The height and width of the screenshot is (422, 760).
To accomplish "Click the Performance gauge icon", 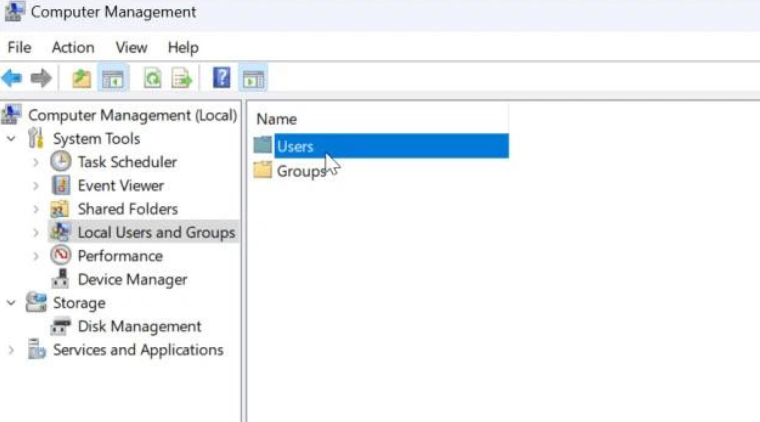I will point(61,255).
